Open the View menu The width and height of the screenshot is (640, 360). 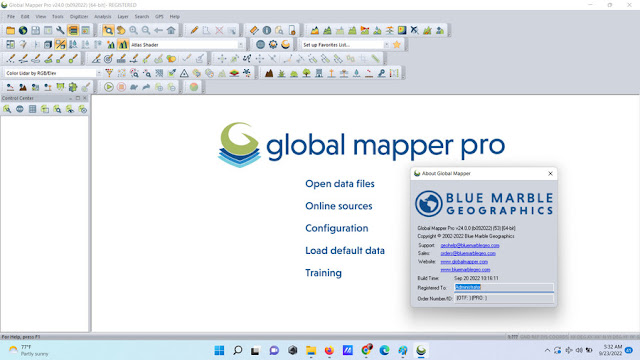tap(41, 17)
